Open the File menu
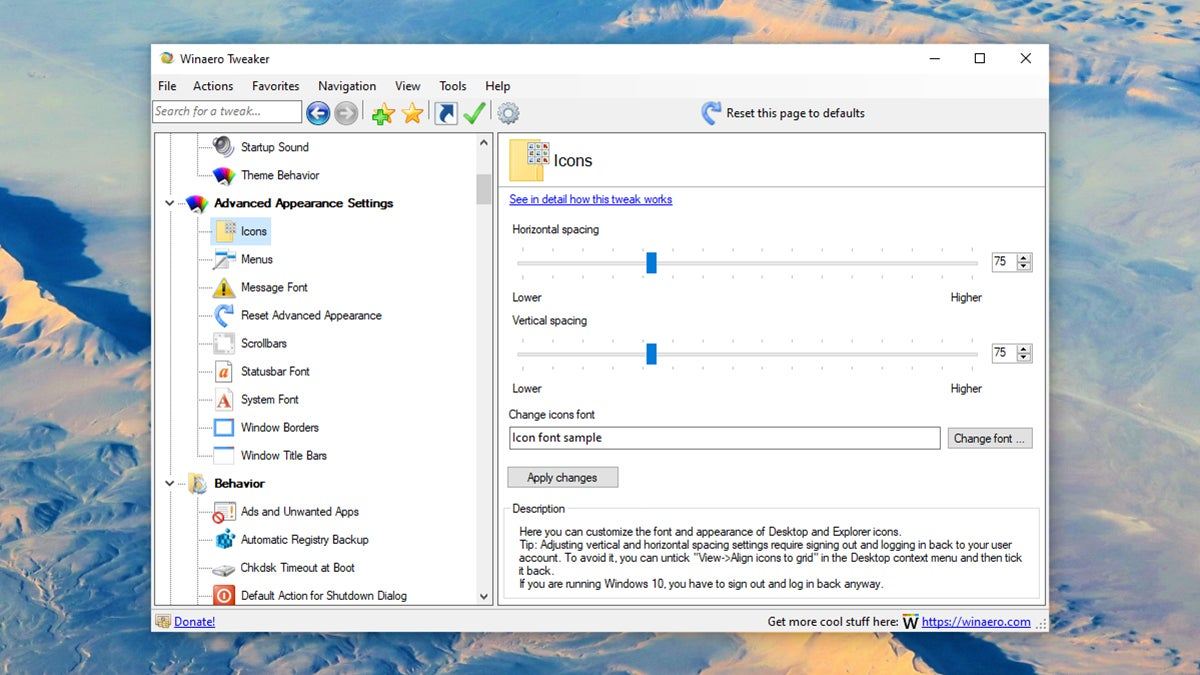 coord(167,86)
